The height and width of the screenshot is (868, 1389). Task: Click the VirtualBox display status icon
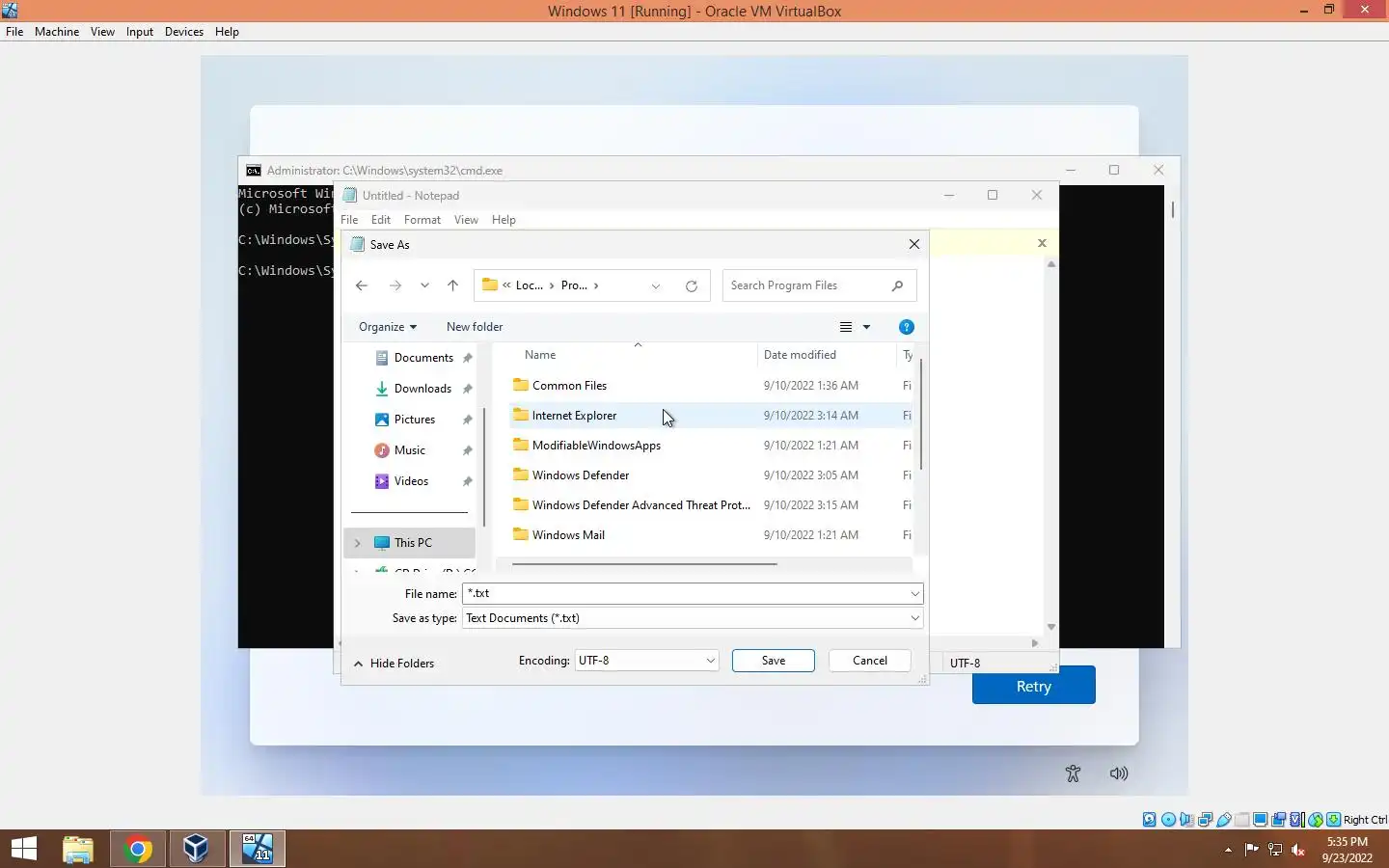1261,820
